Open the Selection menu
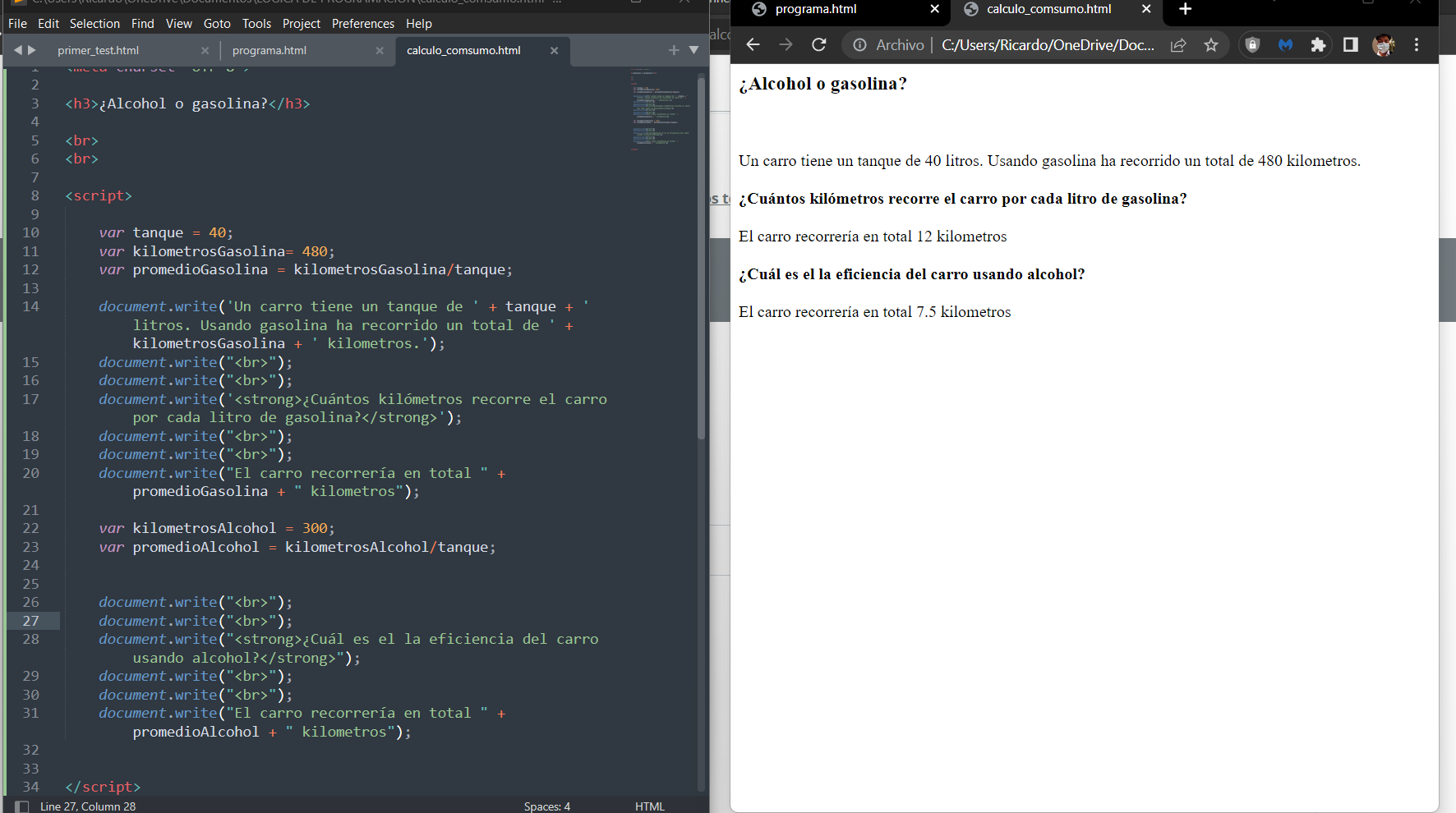The width and height of the screenshot is (1456, 813). click(94, 24)
